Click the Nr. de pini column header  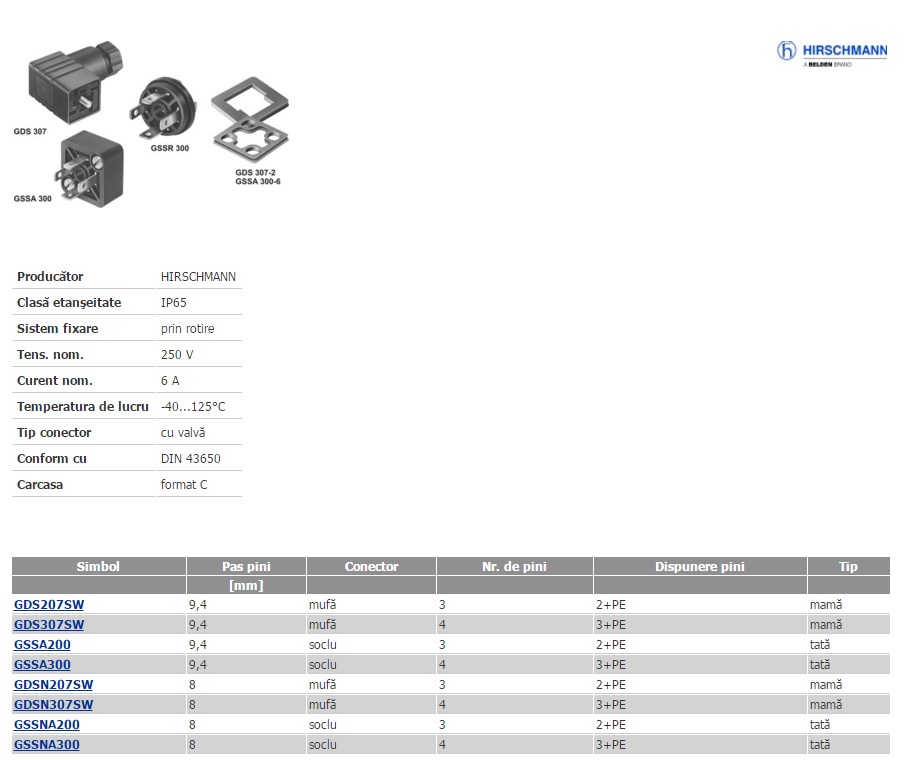coord(514,566)
